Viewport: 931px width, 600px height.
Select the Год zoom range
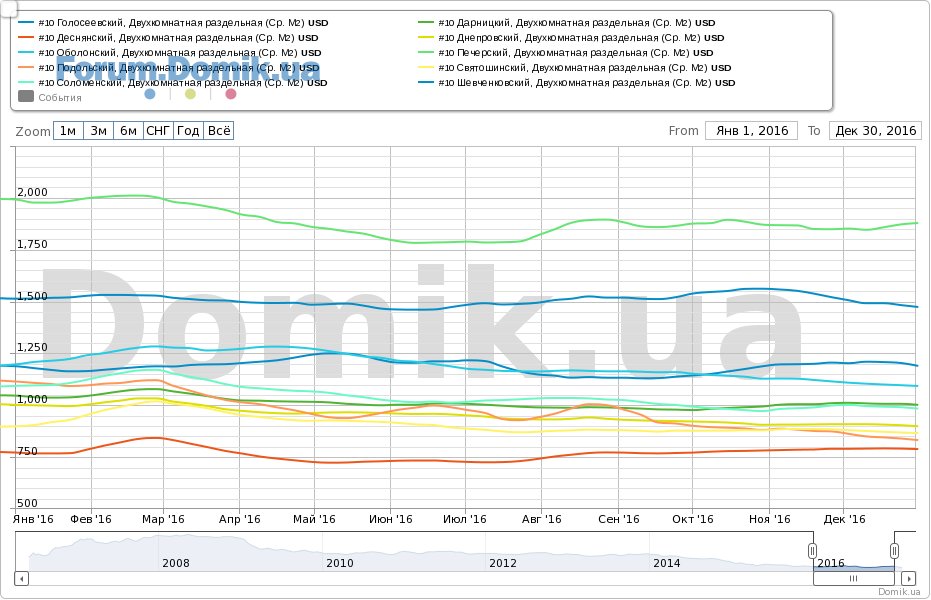[188, 131]
